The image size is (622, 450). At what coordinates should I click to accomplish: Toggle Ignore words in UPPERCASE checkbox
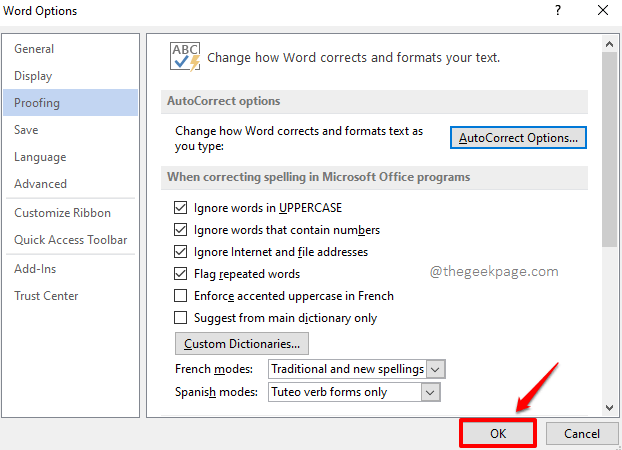point(181,208)
